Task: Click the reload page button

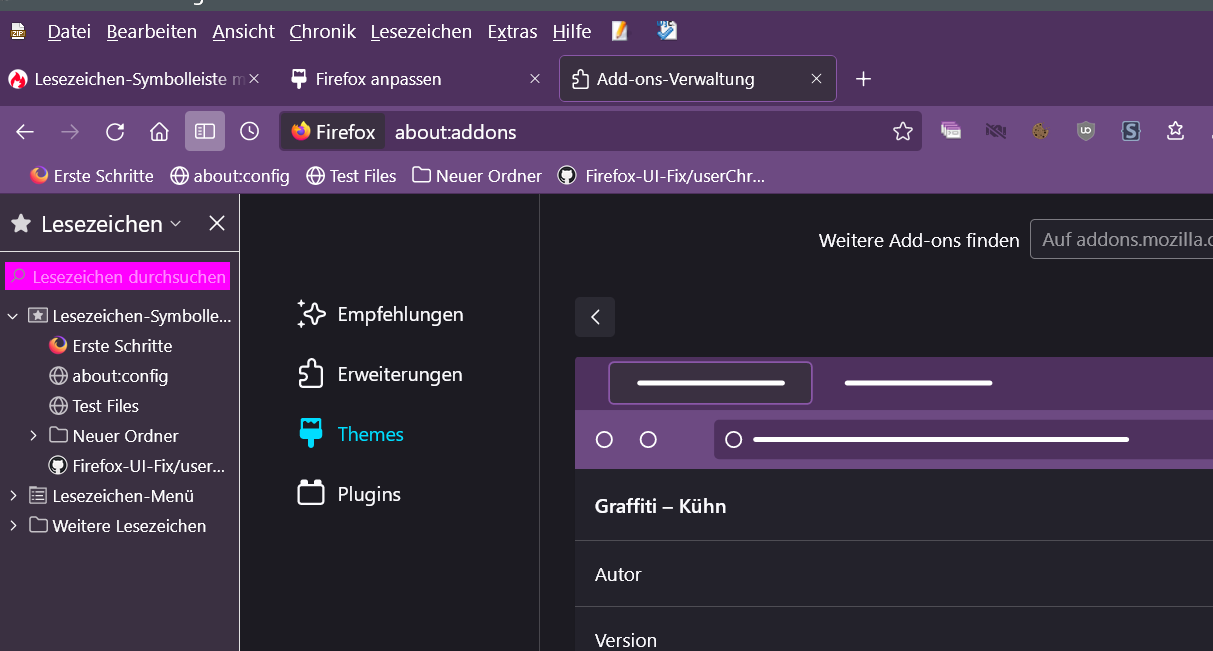Action: [x=115, y=132]
